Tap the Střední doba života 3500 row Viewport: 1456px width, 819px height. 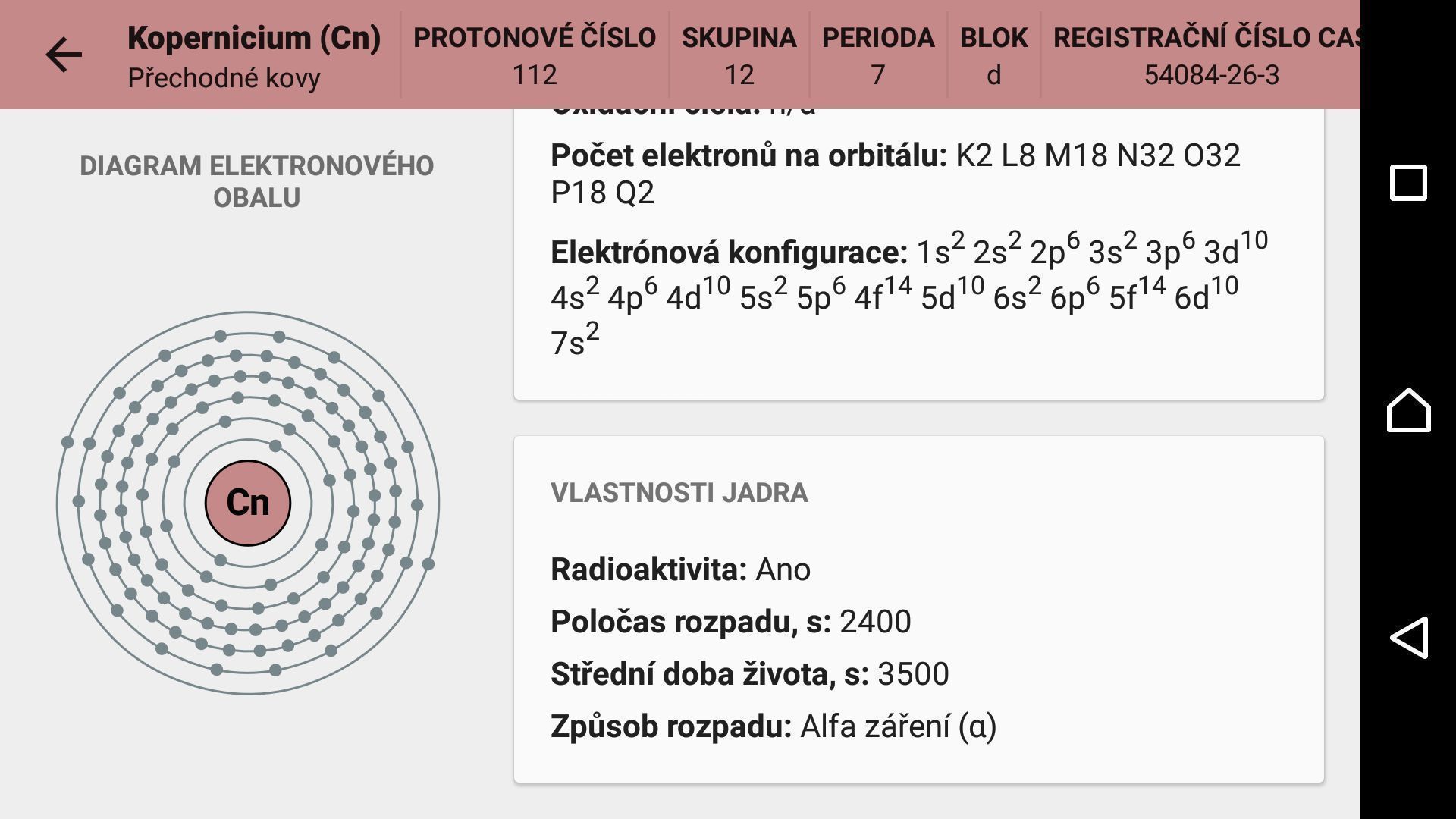click(750, 674)
